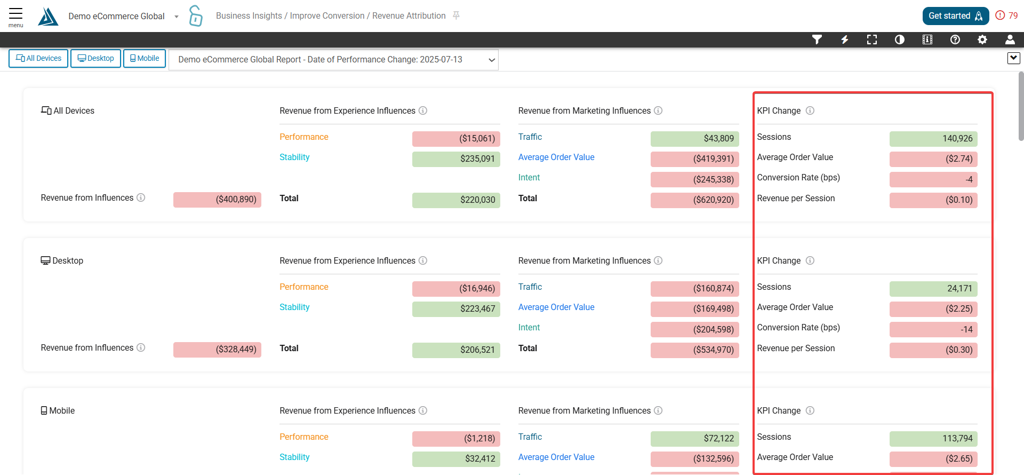Open the hamburger menu
Image resolution: width=1024 pixels, height=475 pixels.
[x=16, y=14]
